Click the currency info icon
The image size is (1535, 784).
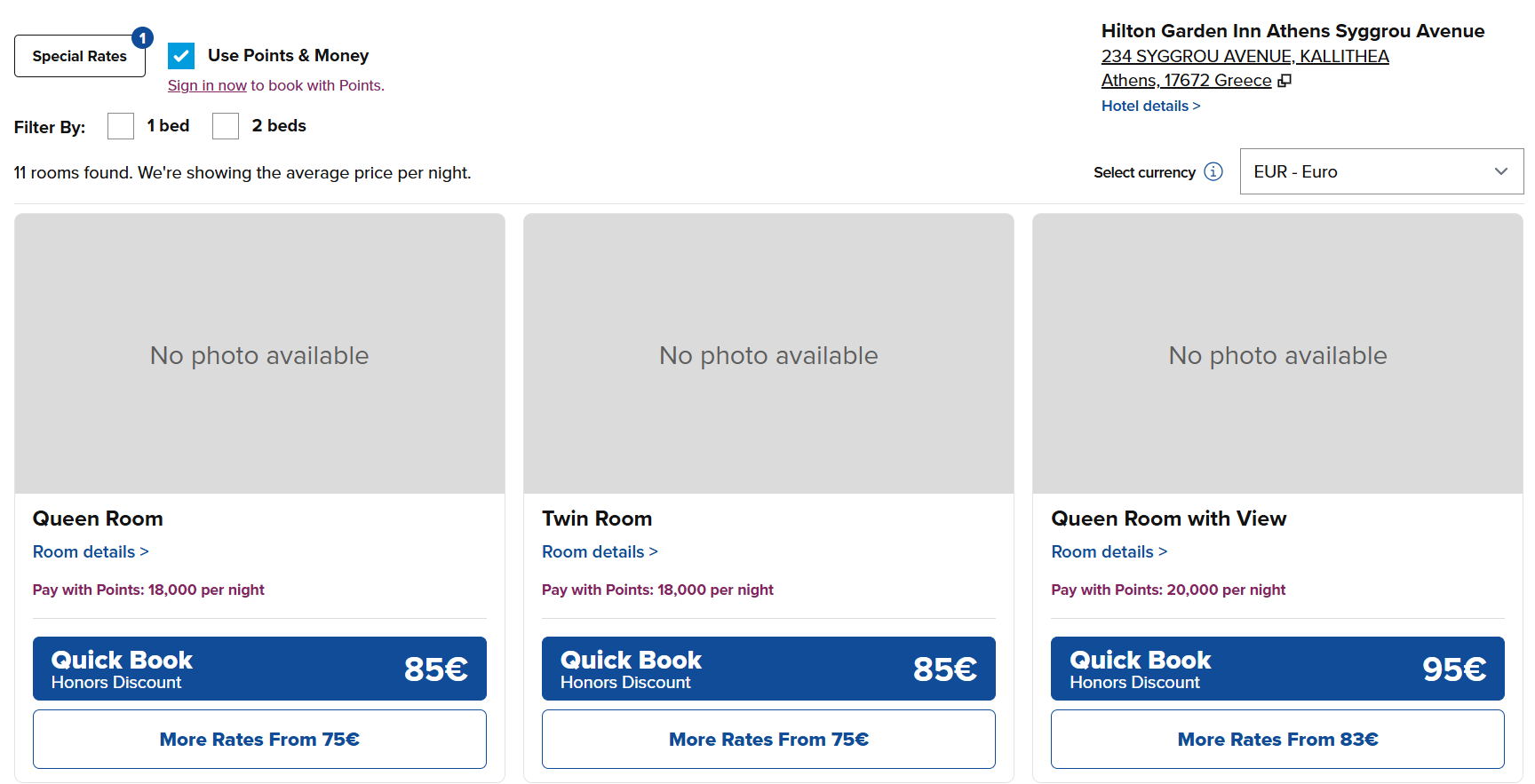[1213, 171]
